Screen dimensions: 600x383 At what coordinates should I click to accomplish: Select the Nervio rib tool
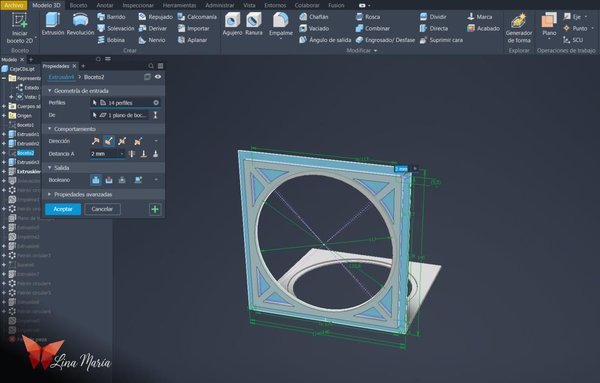coord(152,40)
